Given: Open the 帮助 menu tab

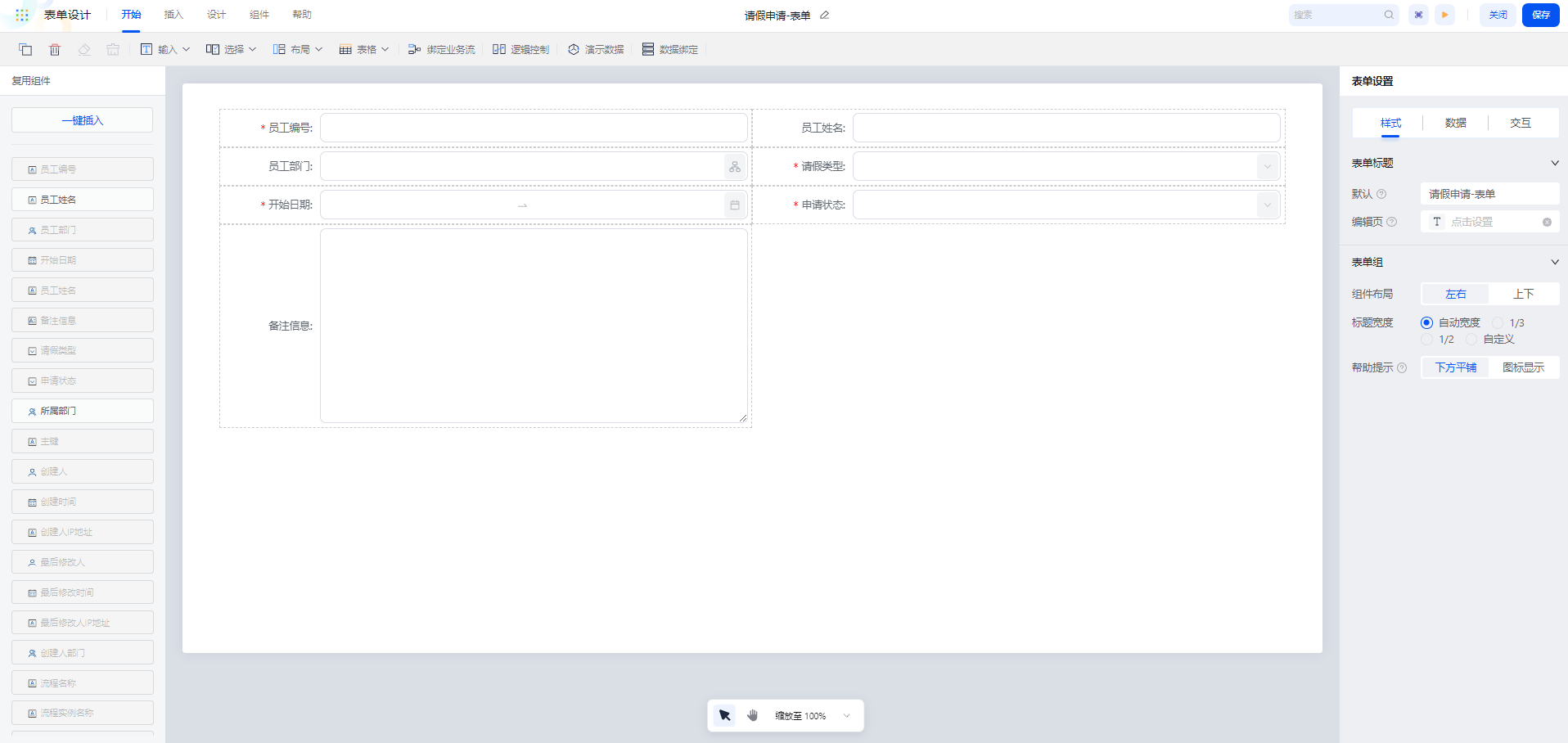Looking at the screenshot, I should [x=302, y=15].
